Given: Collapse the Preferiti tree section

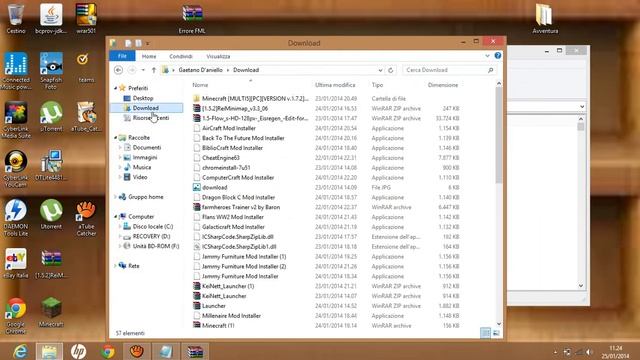Looking at the screenshot, I should pyautogui.click(x=116, y=88).
